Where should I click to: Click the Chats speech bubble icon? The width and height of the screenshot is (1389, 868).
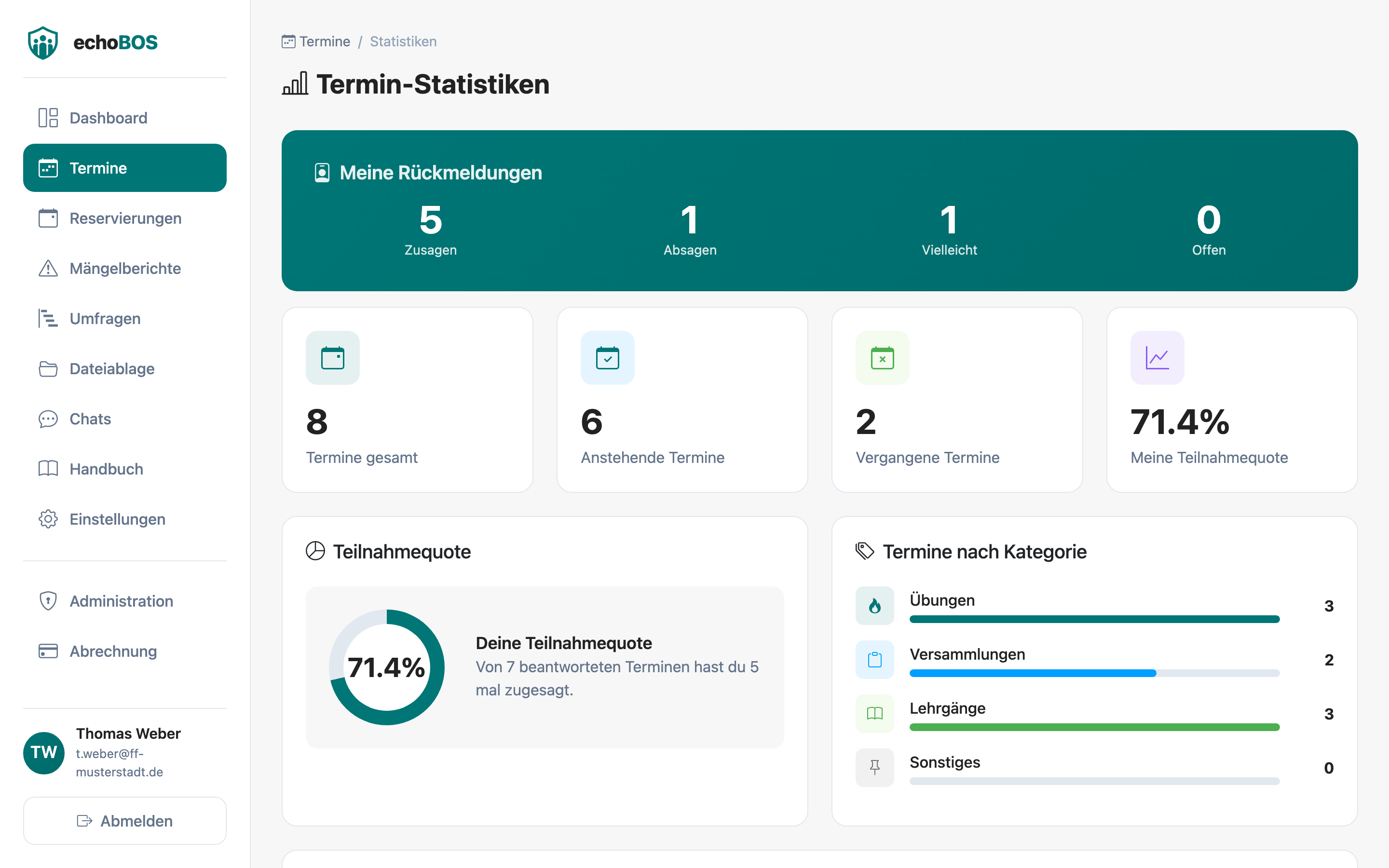[x=48, y=419]
